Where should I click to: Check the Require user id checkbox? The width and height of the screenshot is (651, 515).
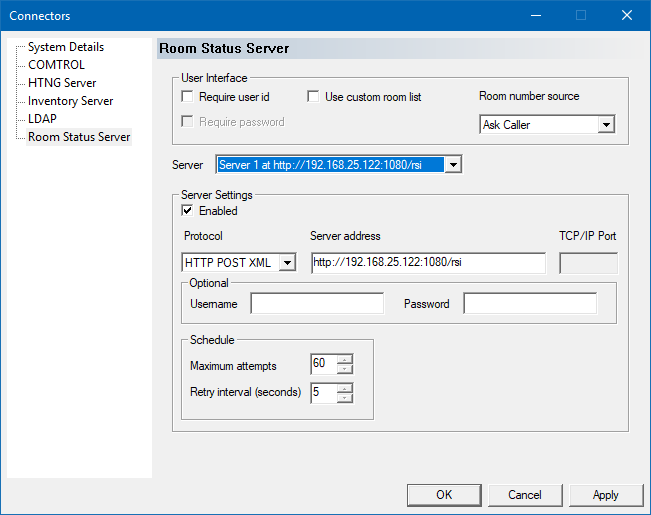tap(187, 97)
